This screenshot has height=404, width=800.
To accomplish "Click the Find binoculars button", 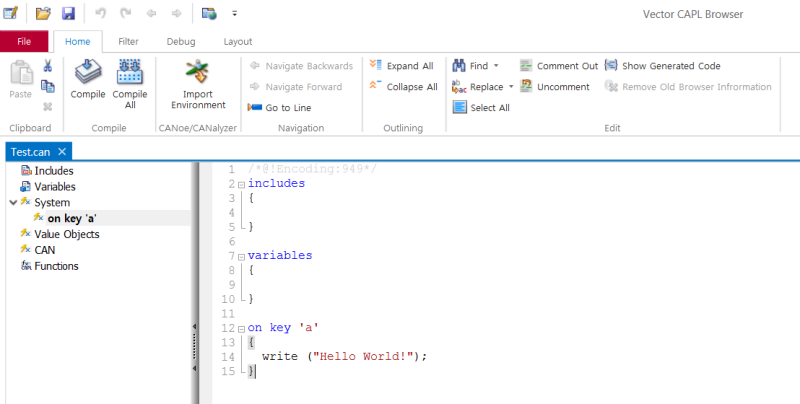I will click(470, 66).
